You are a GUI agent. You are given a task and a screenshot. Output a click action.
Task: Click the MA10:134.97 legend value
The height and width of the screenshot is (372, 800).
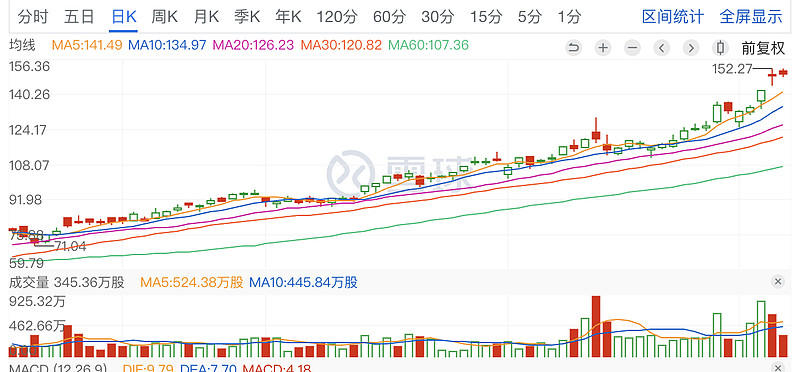pos(167,45)
